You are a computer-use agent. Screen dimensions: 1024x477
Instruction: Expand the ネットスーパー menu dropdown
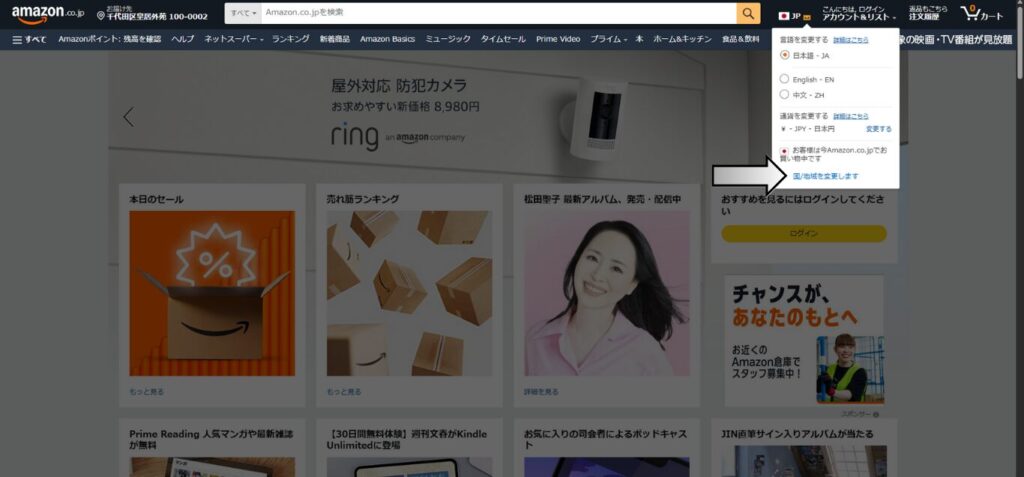[x=234, y=39]
